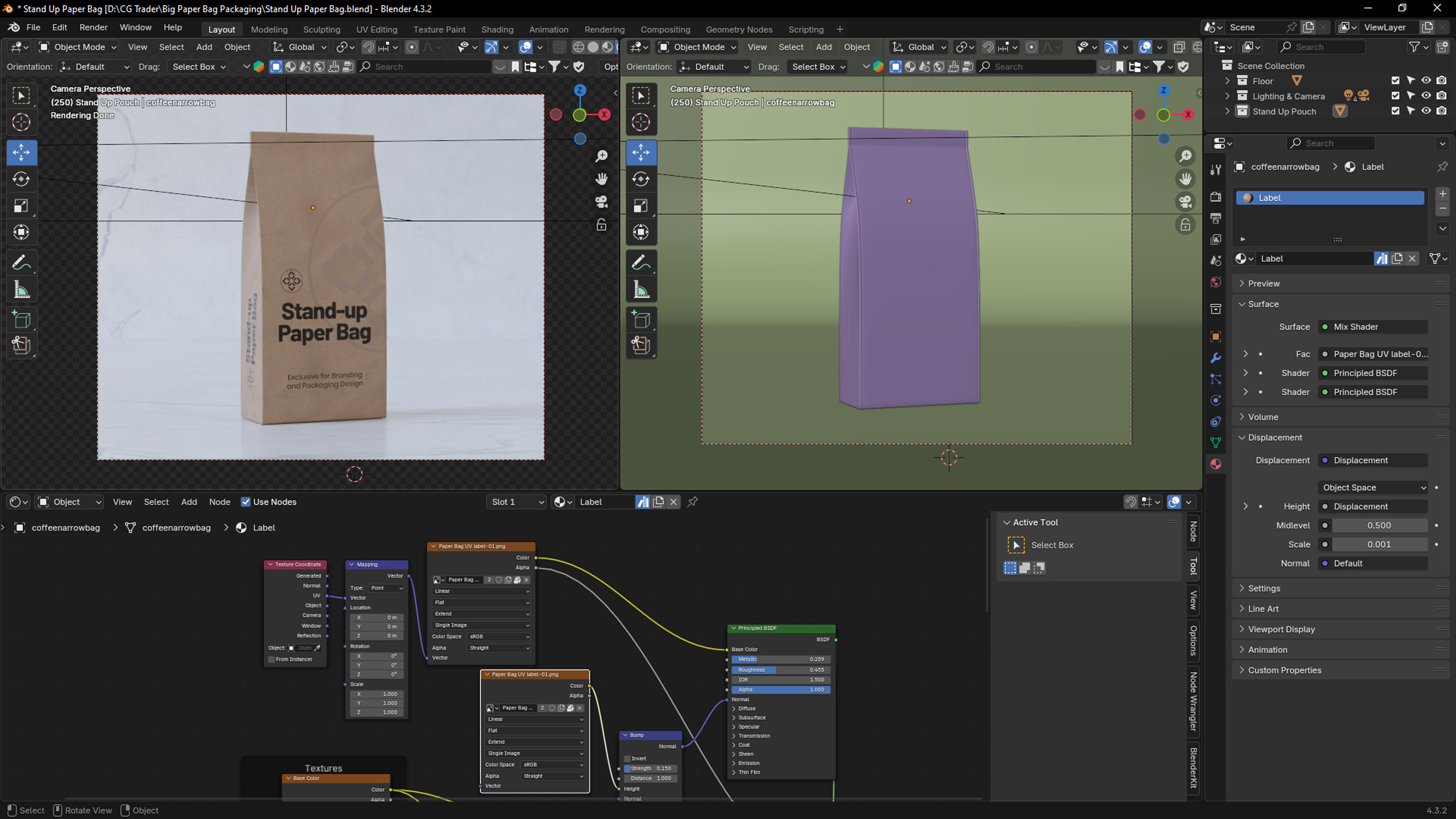Remove material slot with minus button
Viewport: 1456px width, 819px height.
click(x=1443, y=209)
